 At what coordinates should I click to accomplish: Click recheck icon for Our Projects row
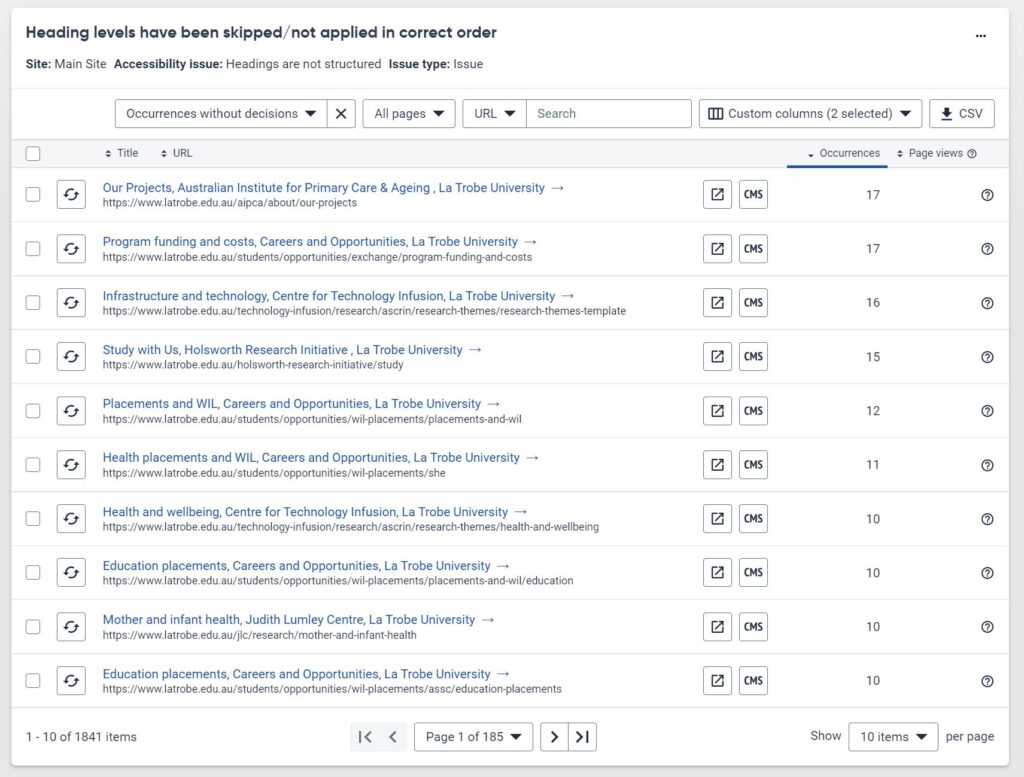[x=71, y=195]
